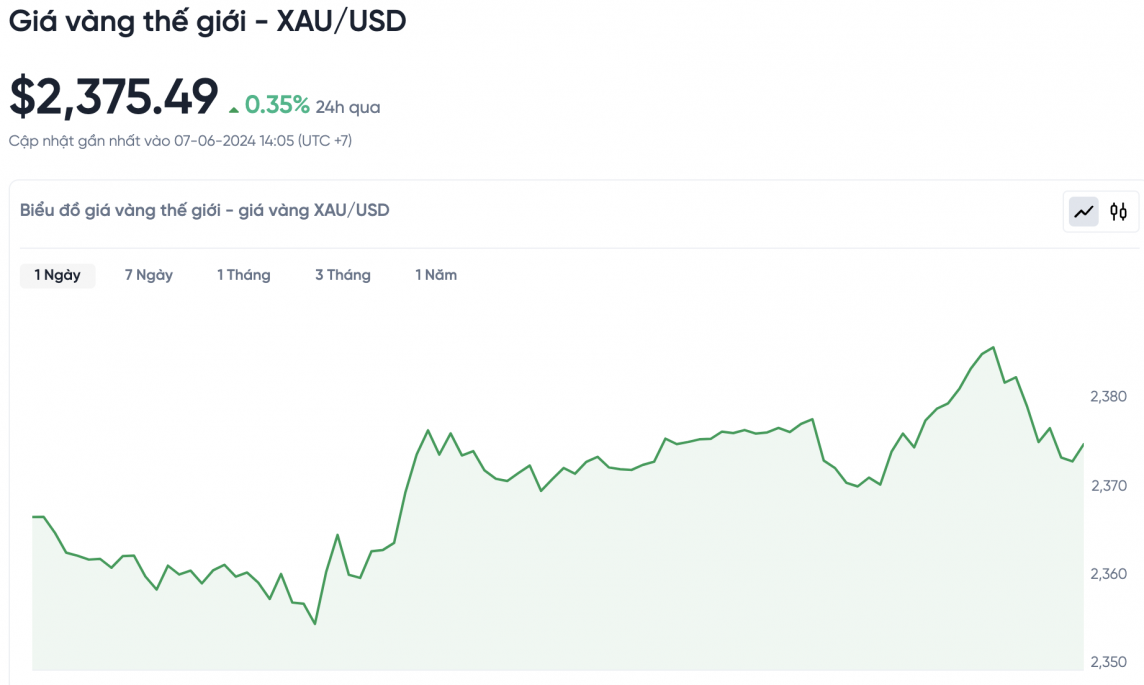Click the lowest dip on the chart line
The image size is (1144, 685).
coord(315,624)
